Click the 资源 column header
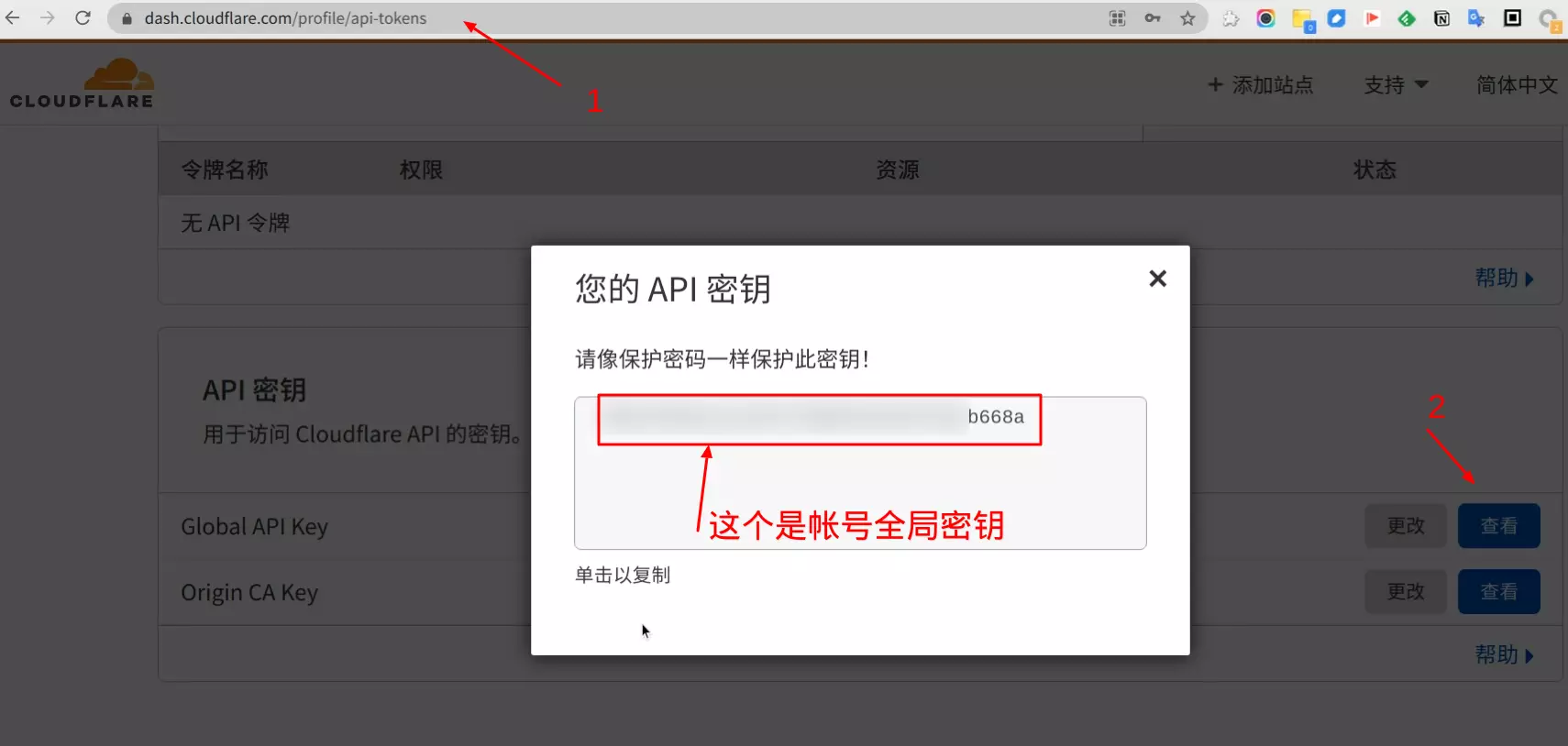This screenshot has width=1568, height=746. (x=898, y=170)
